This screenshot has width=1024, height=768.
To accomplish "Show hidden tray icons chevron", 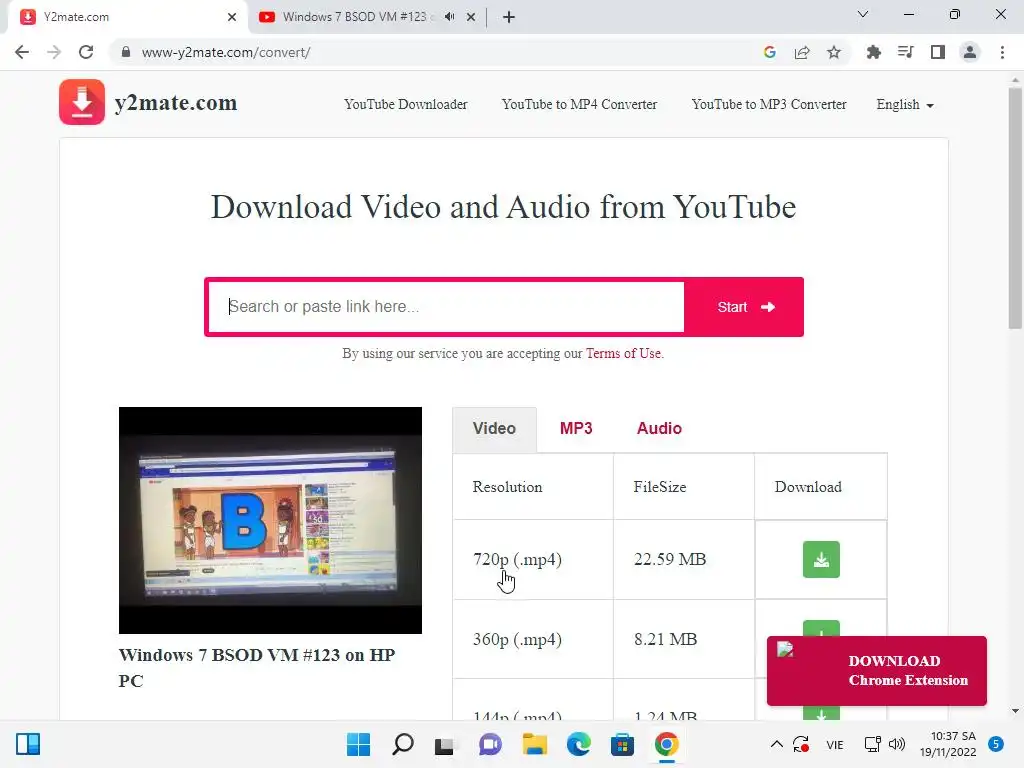I will click(776, 744).
